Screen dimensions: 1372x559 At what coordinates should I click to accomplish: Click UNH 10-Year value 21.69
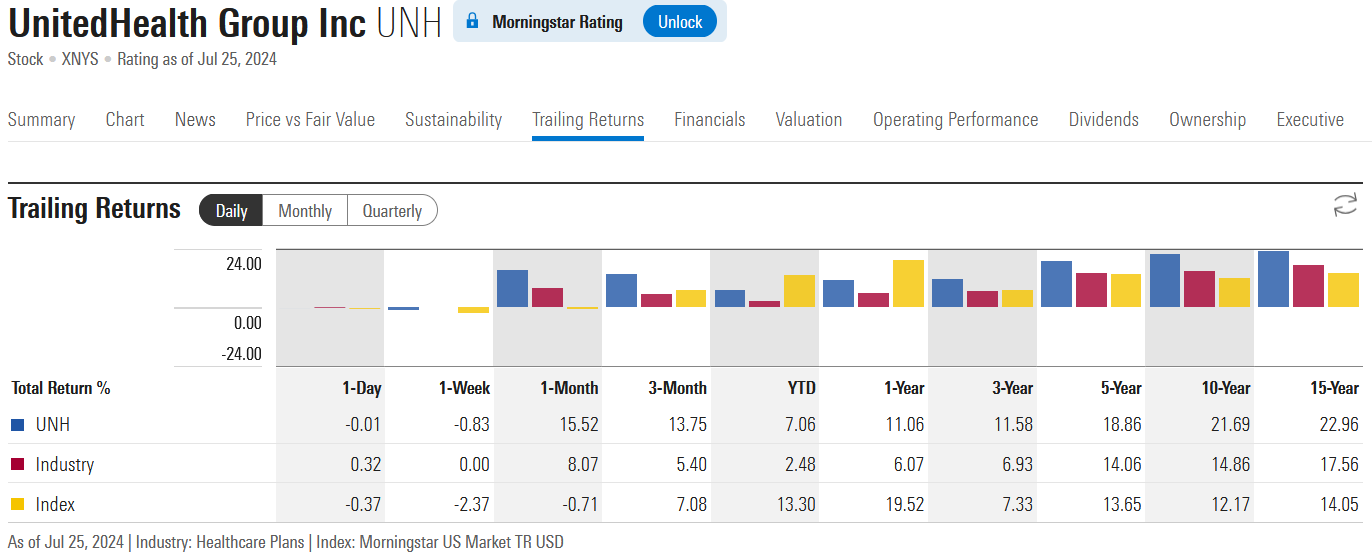(1230, 425)
